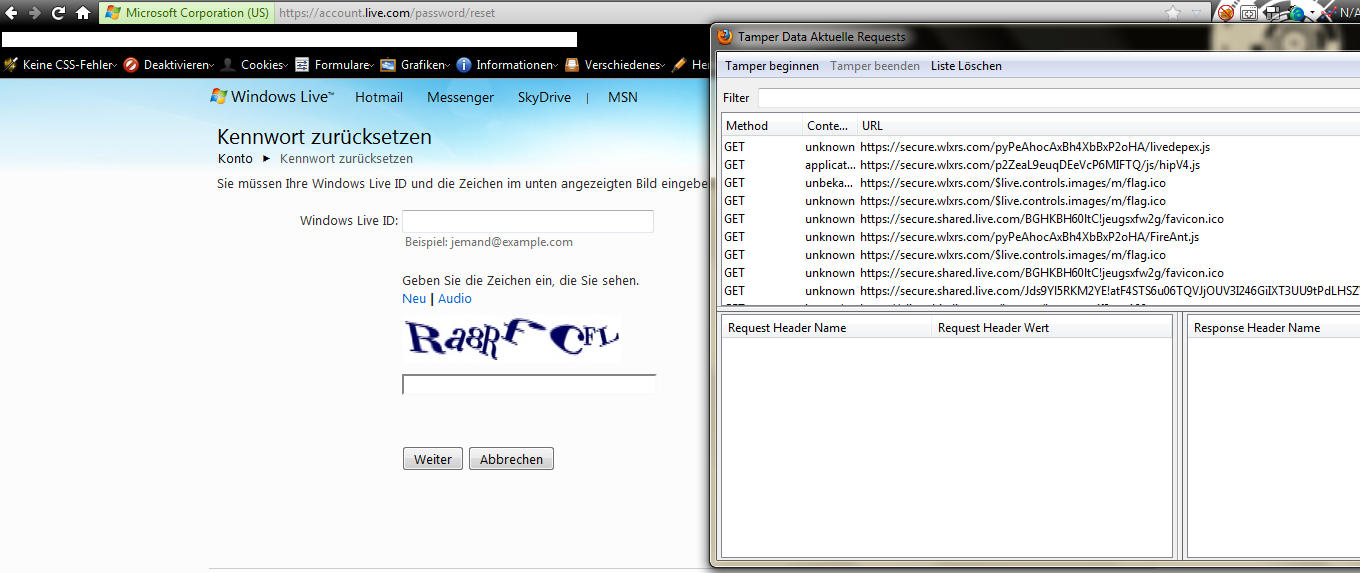Click the 'unbeka...' content type cell
Viewport: 1360px width, 573px height.
[830, 183]
